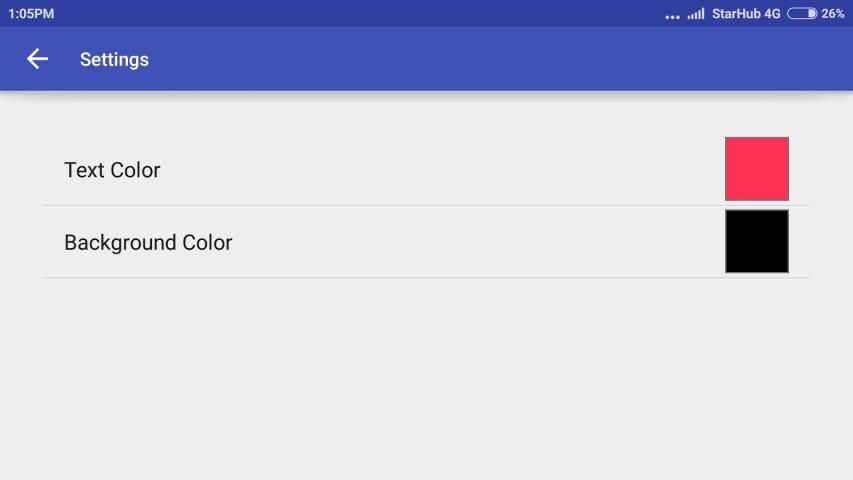The width and height of the screenshot is (853, 480).
Task: Open the red Text Color swatch
Action: coord(756,169)
